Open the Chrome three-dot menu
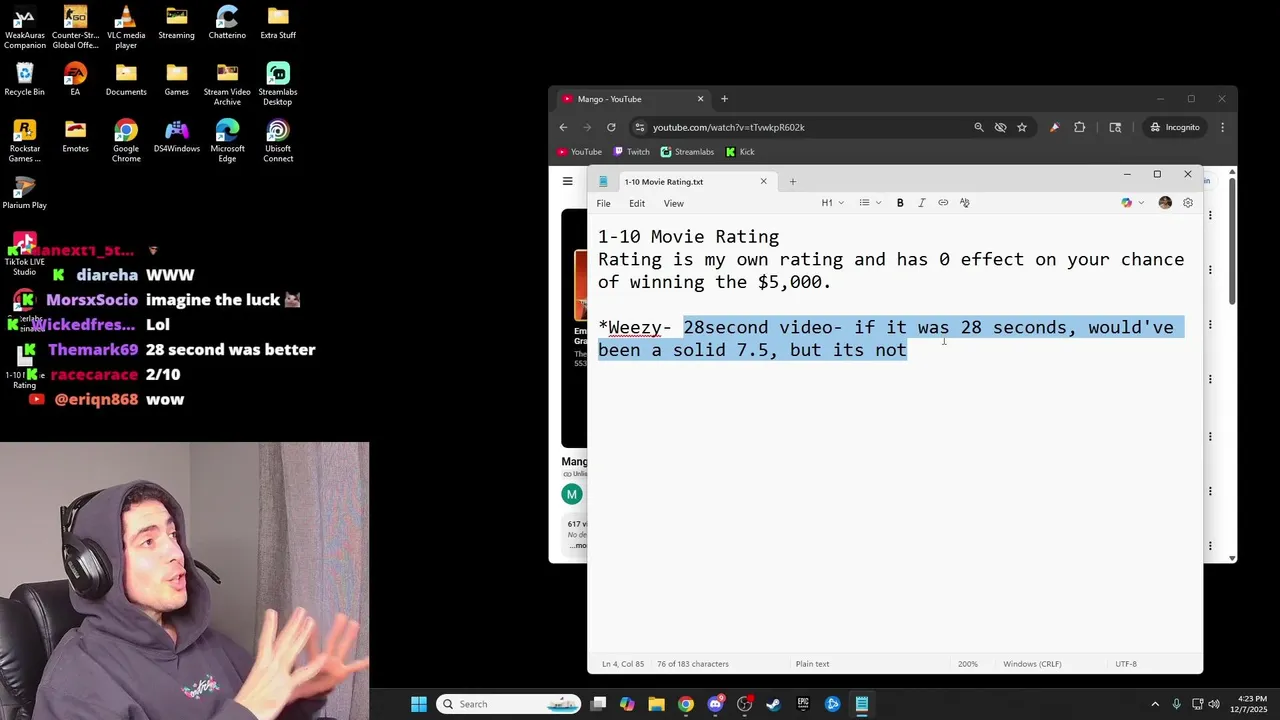 (x=1222, y=127)
